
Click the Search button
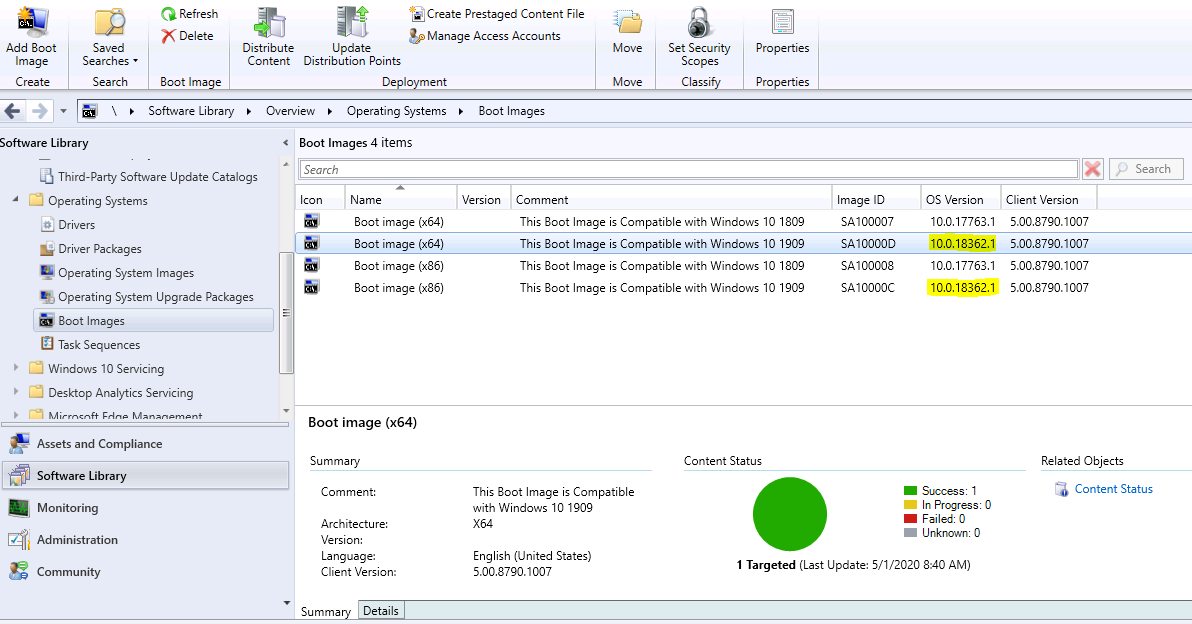click(1146, 170)
